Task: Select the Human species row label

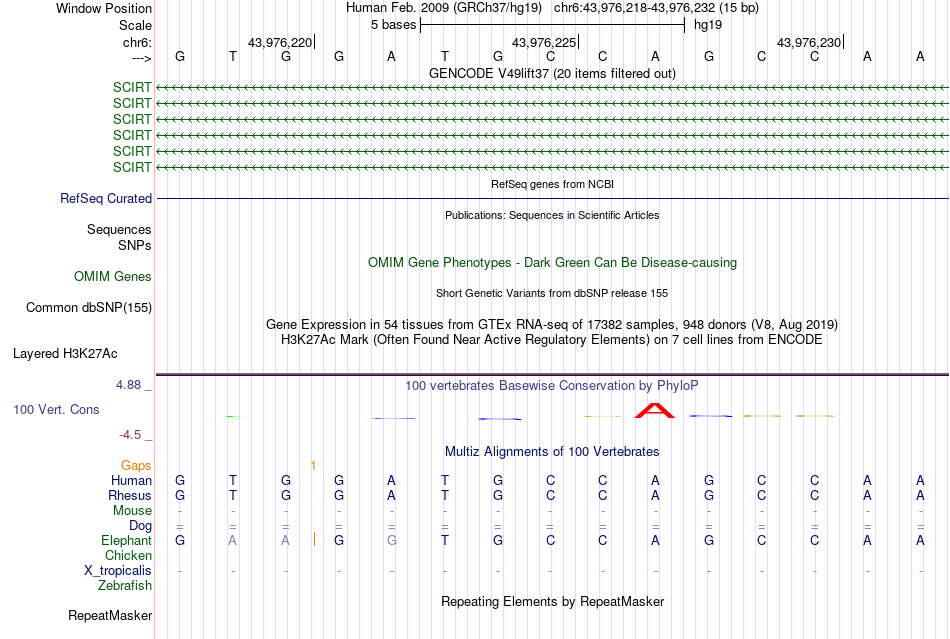Action: (131, 480)
